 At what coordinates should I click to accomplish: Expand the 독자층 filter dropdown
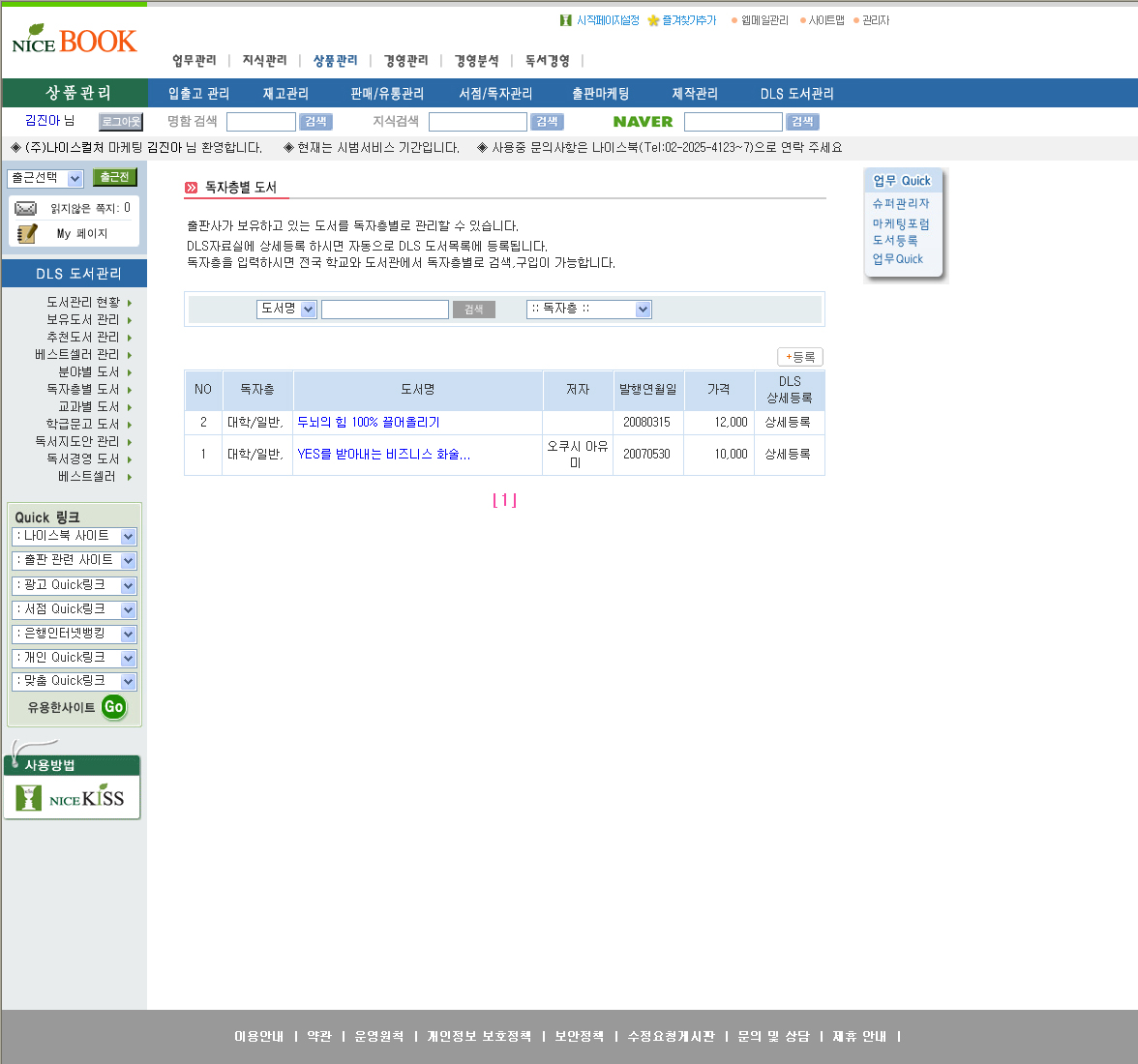click(x=588, y=309)
